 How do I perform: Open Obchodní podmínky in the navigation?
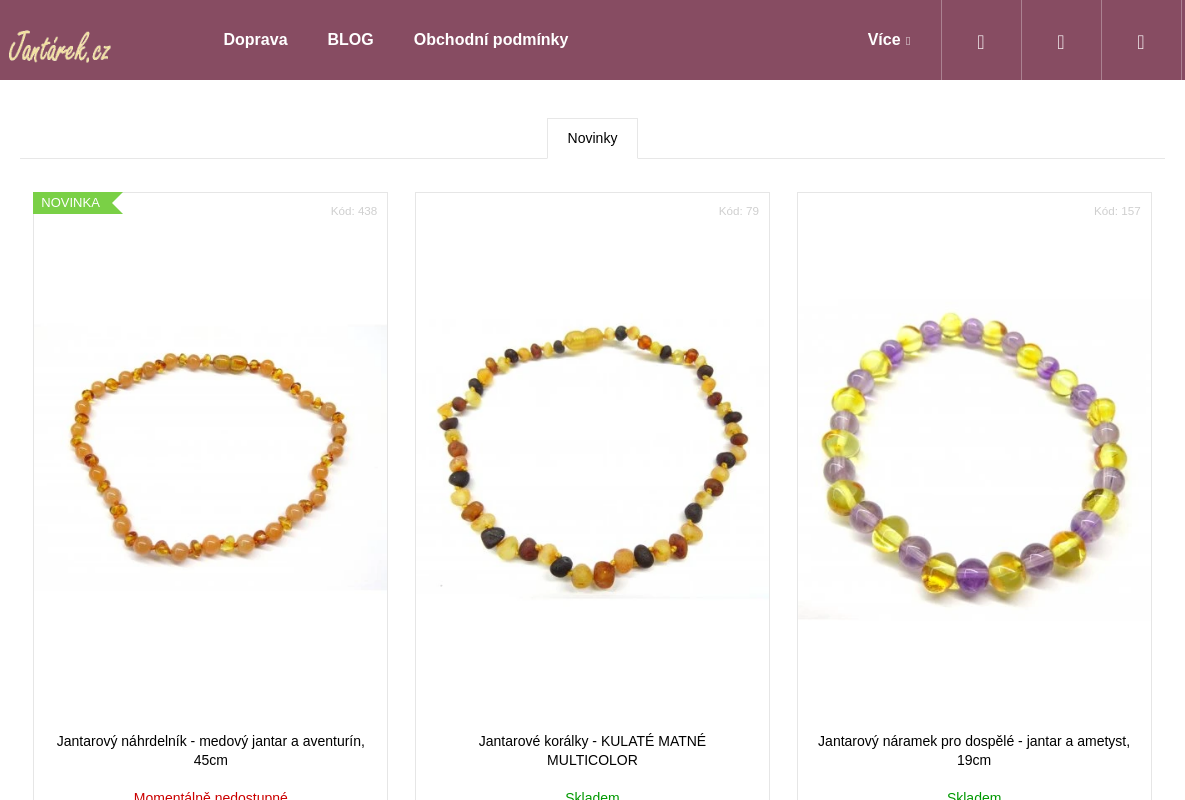point(491,40)
